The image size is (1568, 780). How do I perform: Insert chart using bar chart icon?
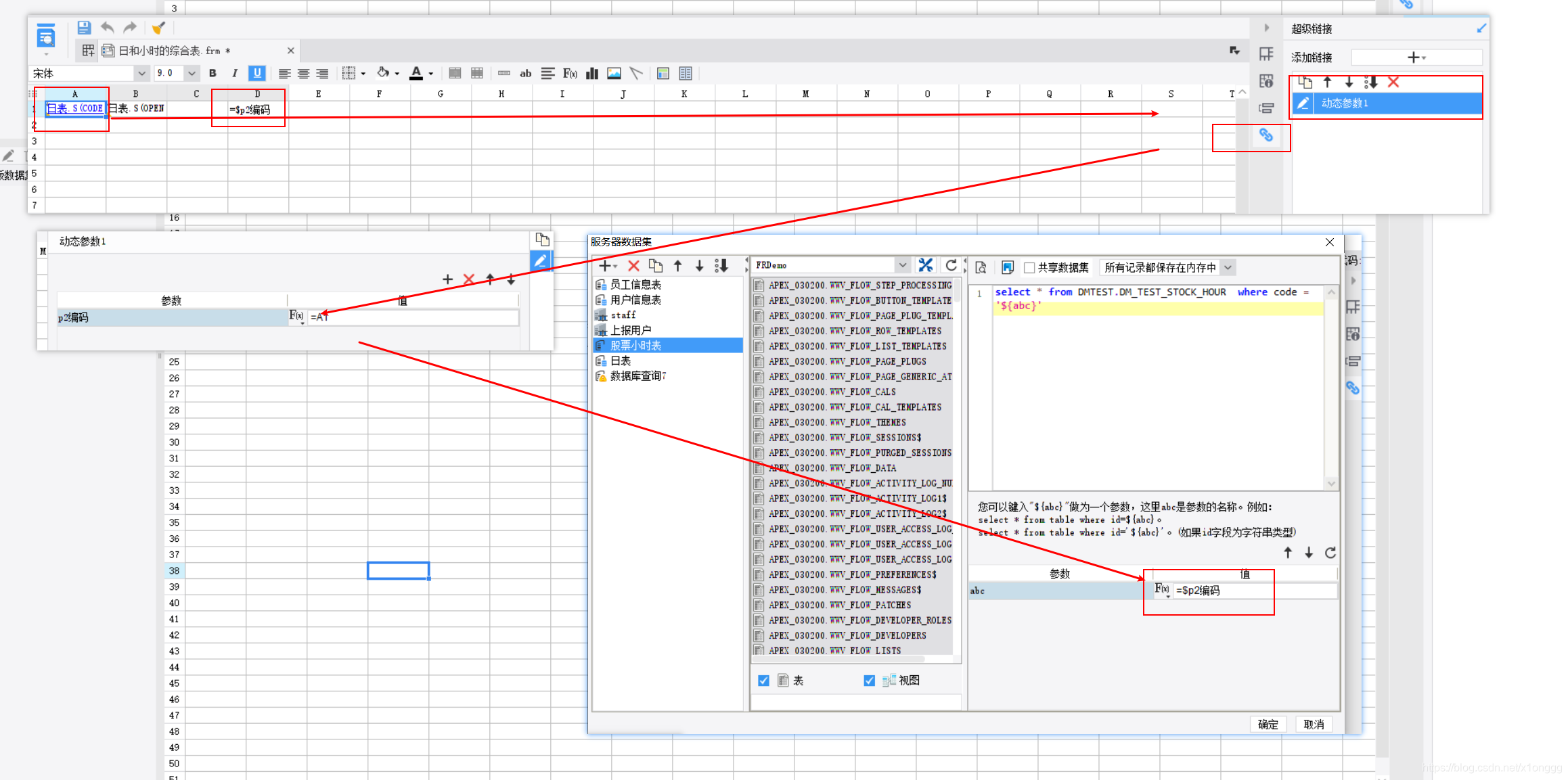[592, 73]
